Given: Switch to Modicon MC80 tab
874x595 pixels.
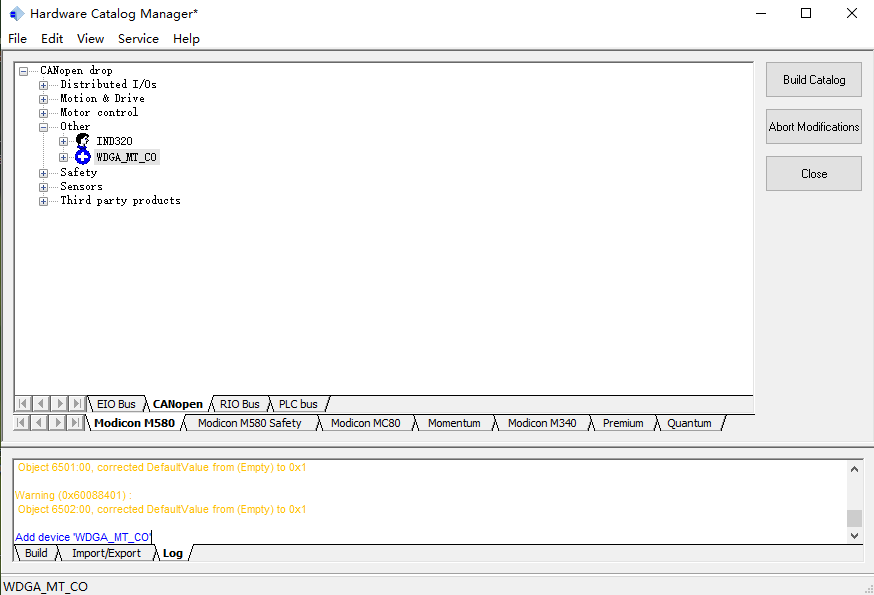Looking at the screenshot, I should click(x=366, y=423).
